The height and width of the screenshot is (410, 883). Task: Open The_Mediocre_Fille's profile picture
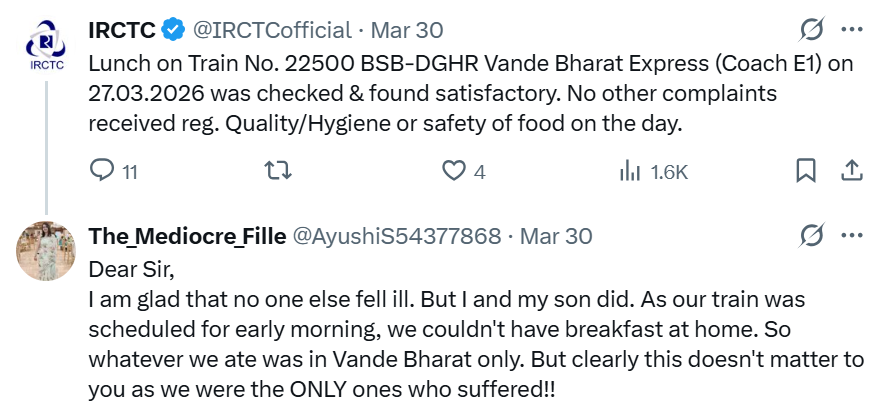pos(46,250)
